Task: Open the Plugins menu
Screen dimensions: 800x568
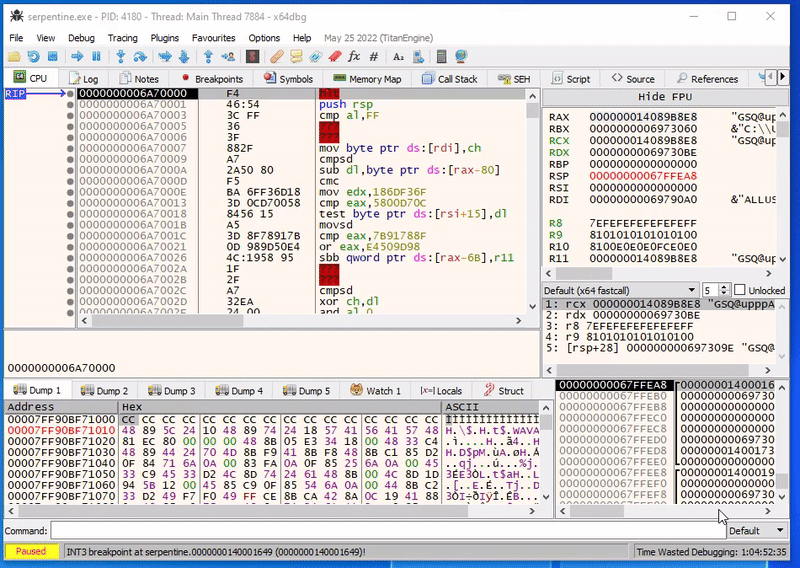Action: pos(164,38)
